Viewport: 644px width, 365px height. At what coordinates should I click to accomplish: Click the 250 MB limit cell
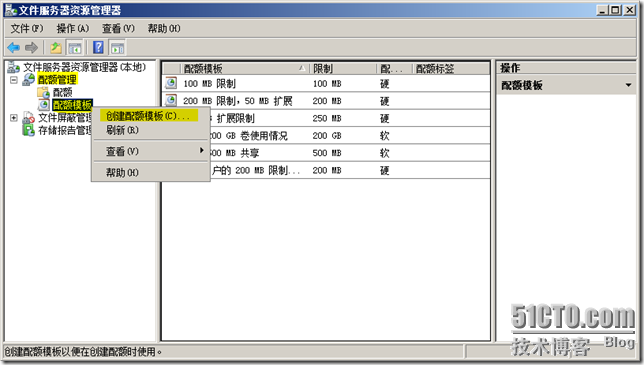point(327,118)
